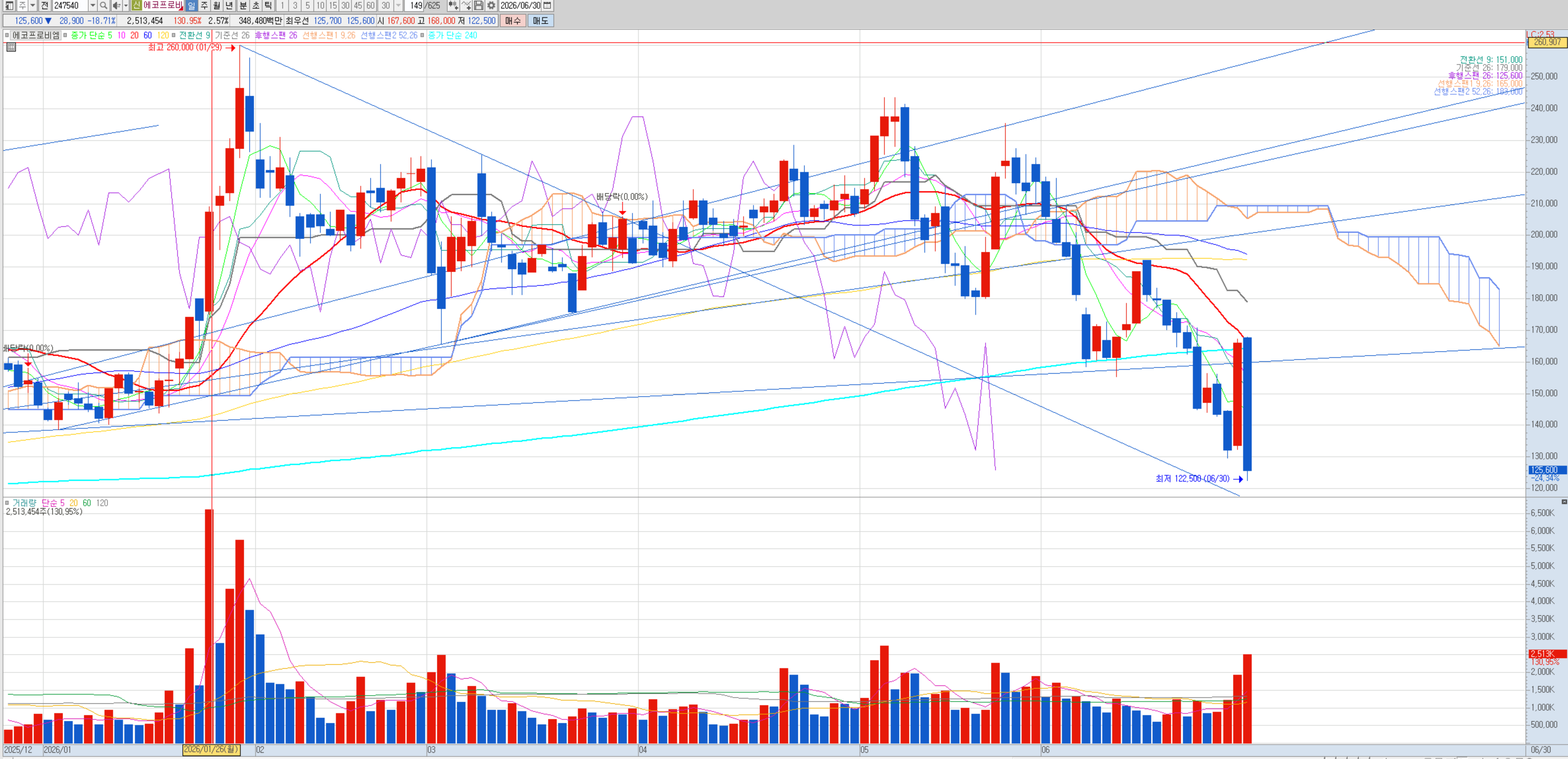
Task: Click the 전환선 9: 151,000 value label
Action: click(x=1491, y=60)
